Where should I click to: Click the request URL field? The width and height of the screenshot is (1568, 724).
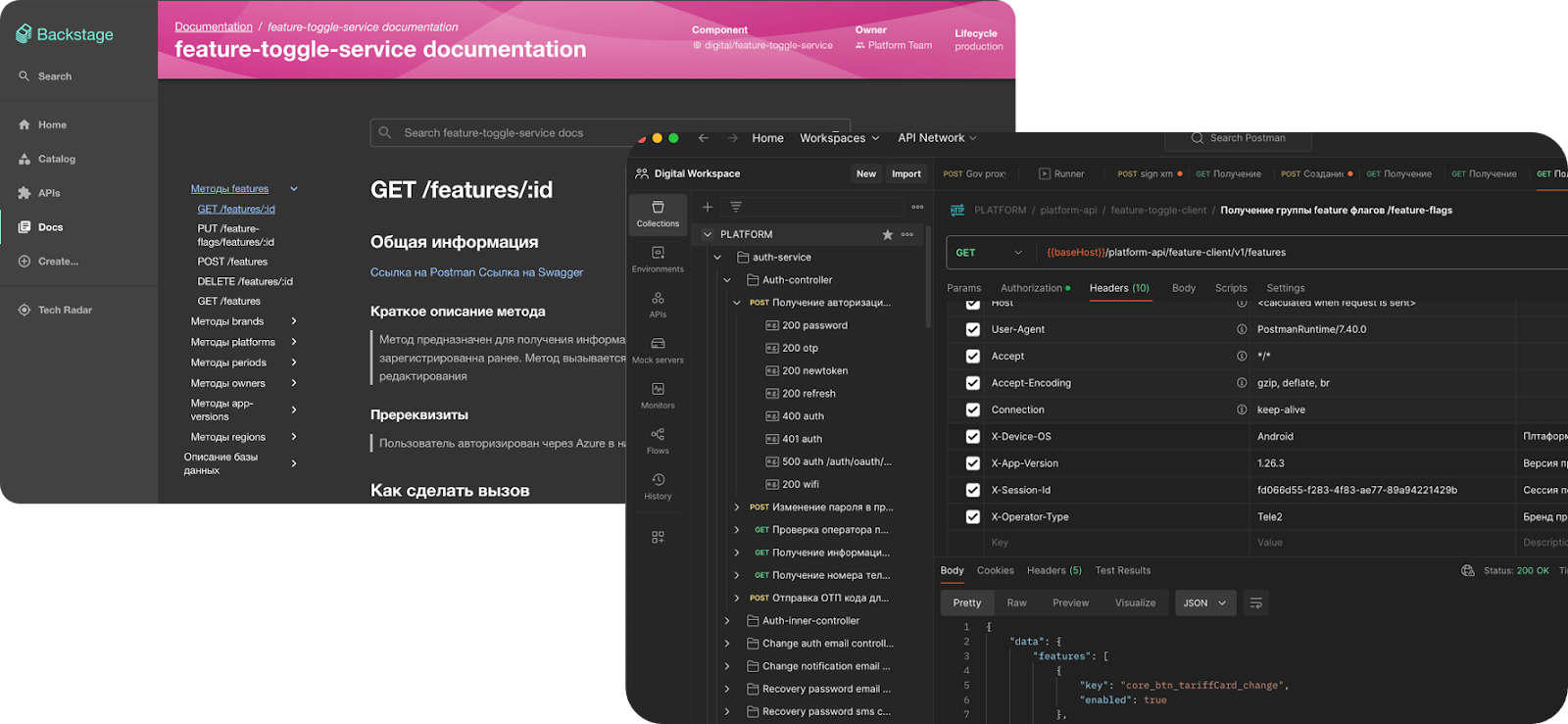tap(1303, 253)
